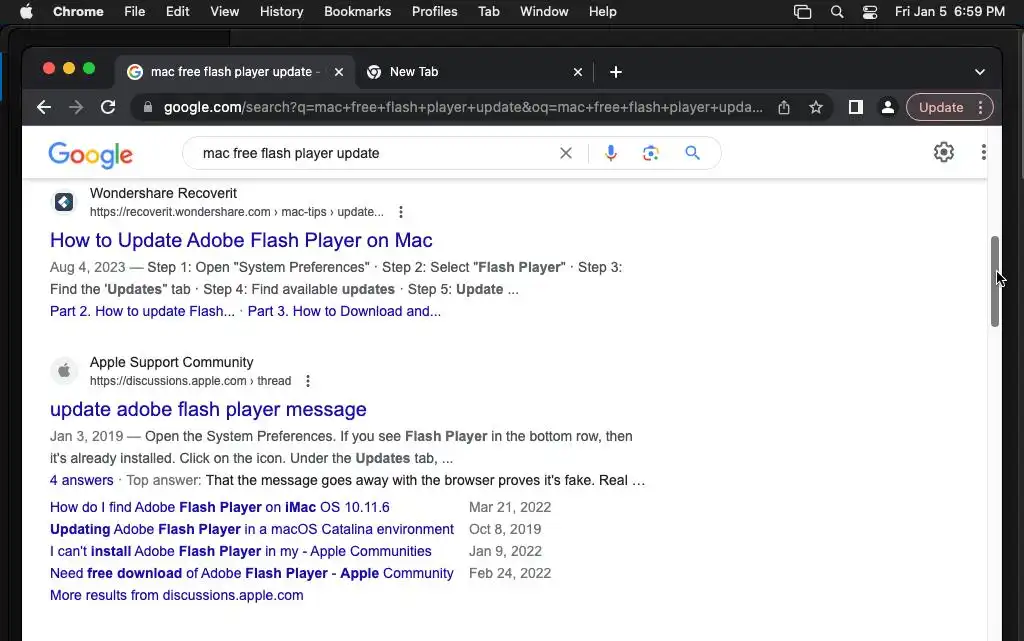This screenshot has height=641, width=1024.
Task: Open Google quick settings gear
Action: pyautogui.click(x=944, y=152)
